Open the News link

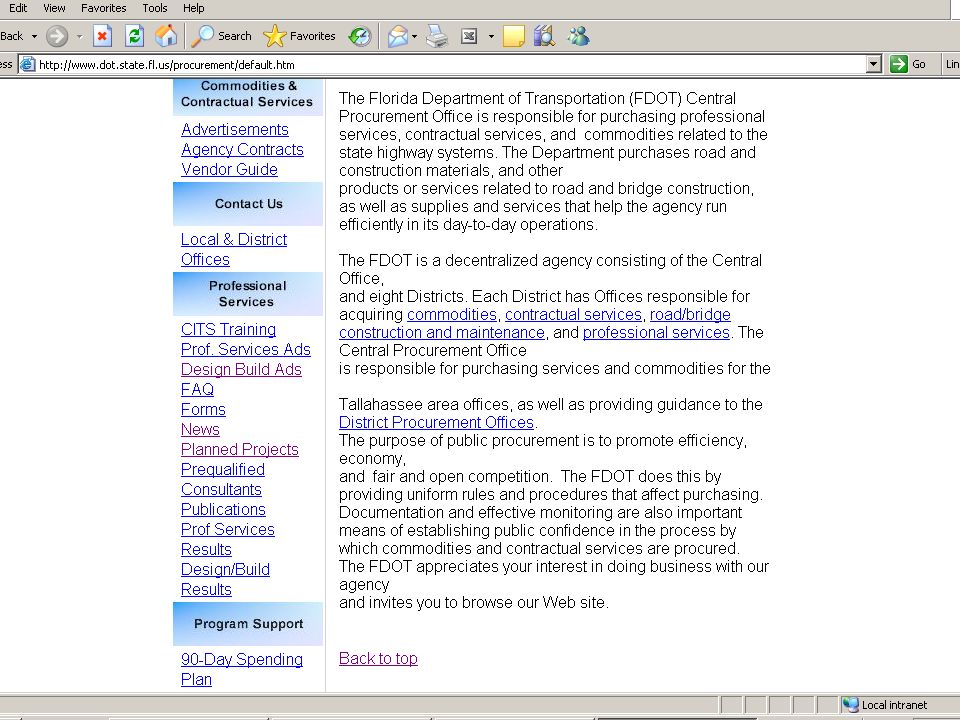pyautogui.click(x=200, y=429)
